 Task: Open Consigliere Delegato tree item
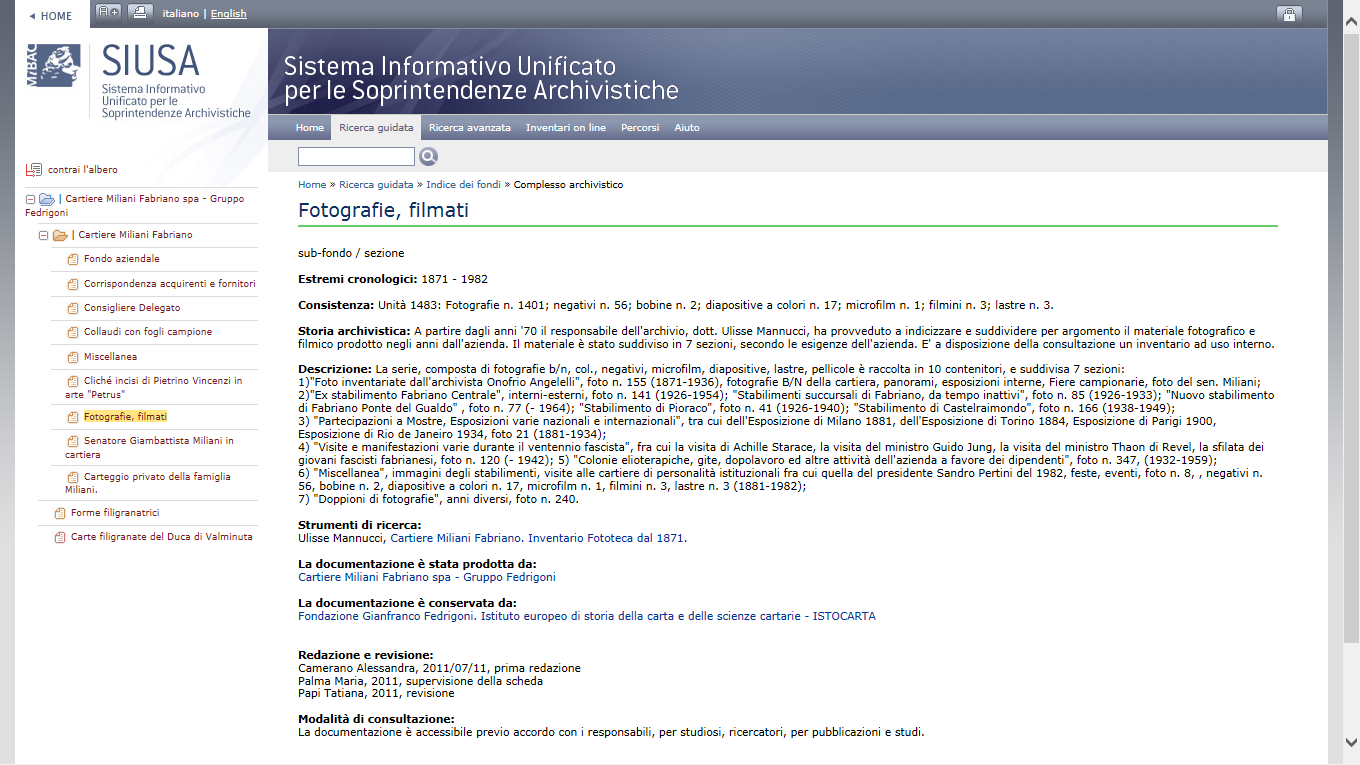tap(132, 308)
